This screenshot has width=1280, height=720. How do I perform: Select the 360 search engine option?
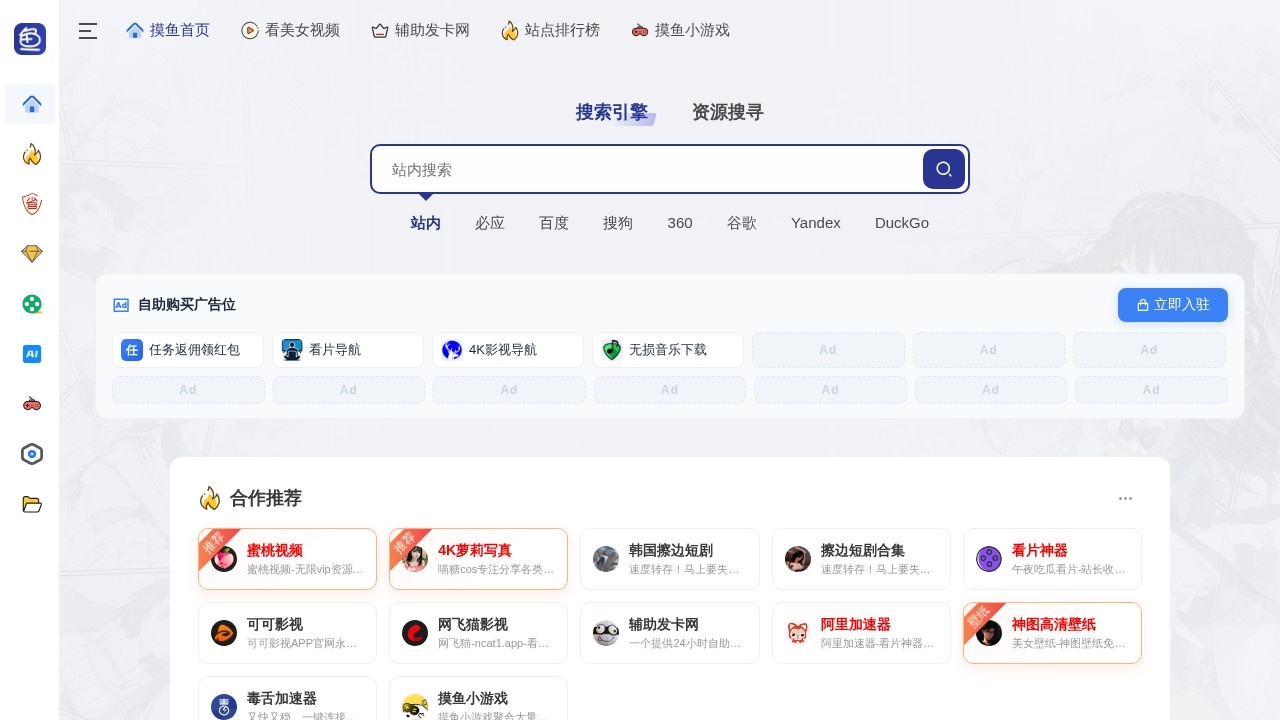click(x=680, y=223)
